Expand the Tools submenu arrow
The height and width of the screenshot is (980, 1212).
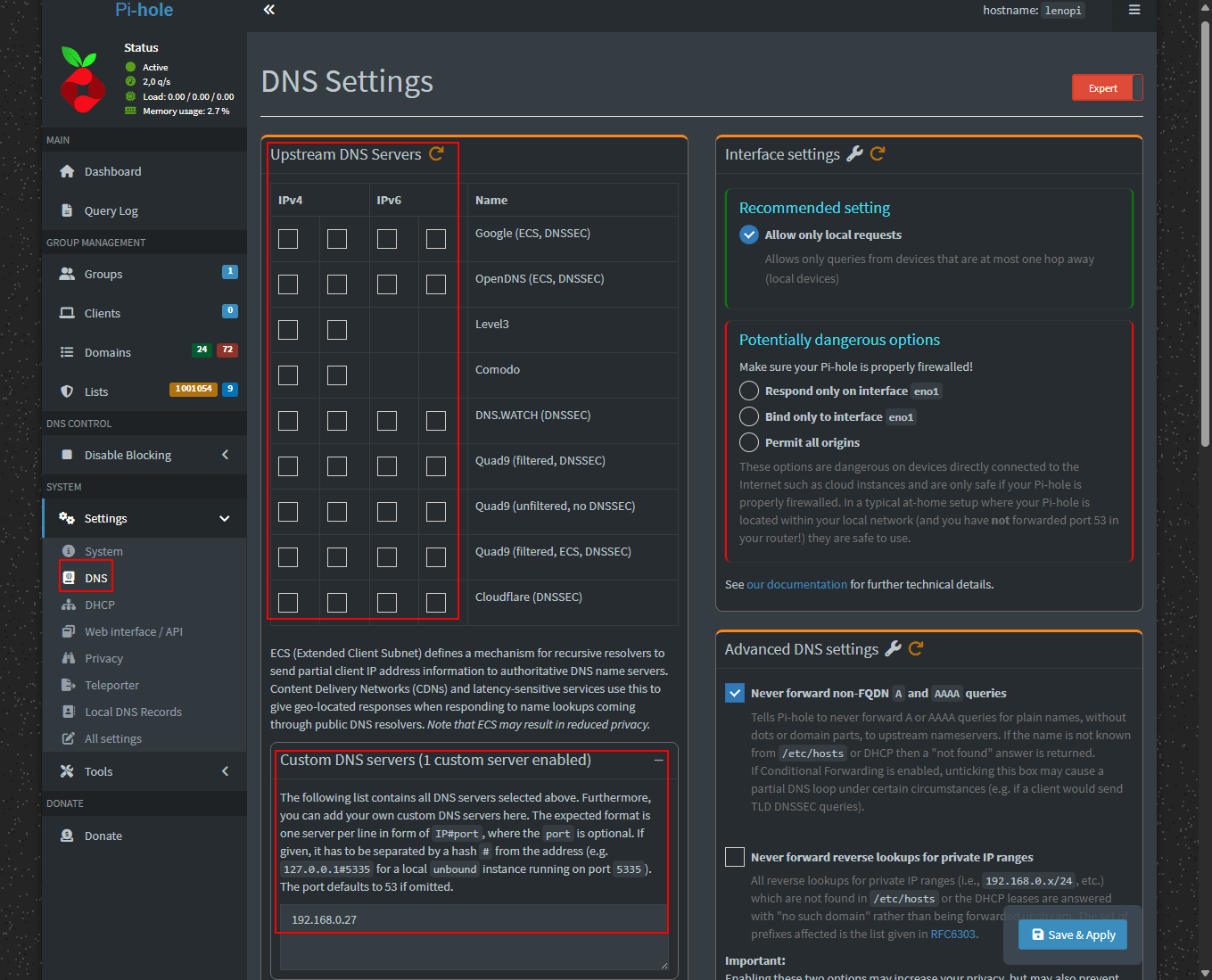click(225, 771)
